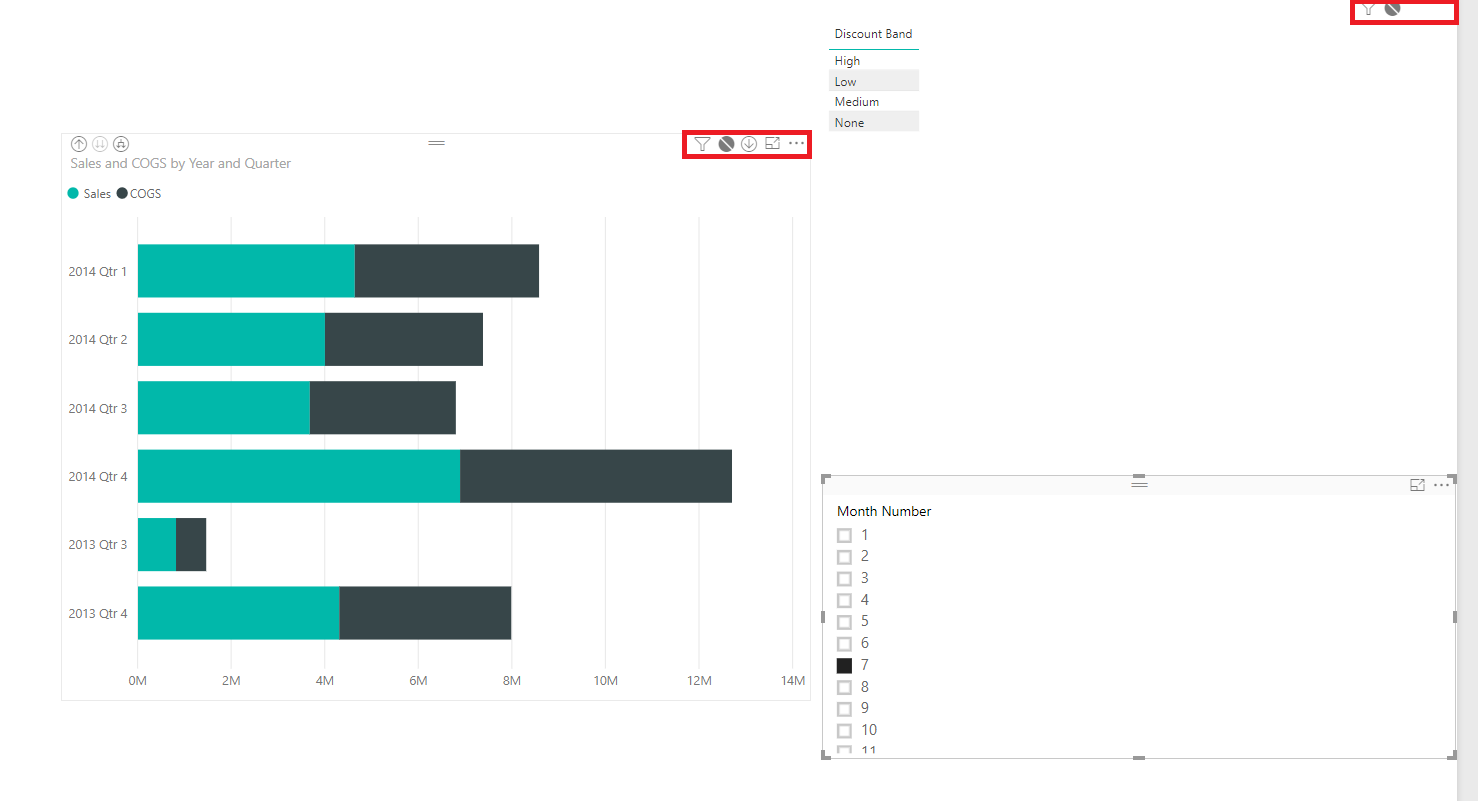Tick the month 8 checkbox
The width and height of the screenshot is (1478, 801).
pos(844,687)
